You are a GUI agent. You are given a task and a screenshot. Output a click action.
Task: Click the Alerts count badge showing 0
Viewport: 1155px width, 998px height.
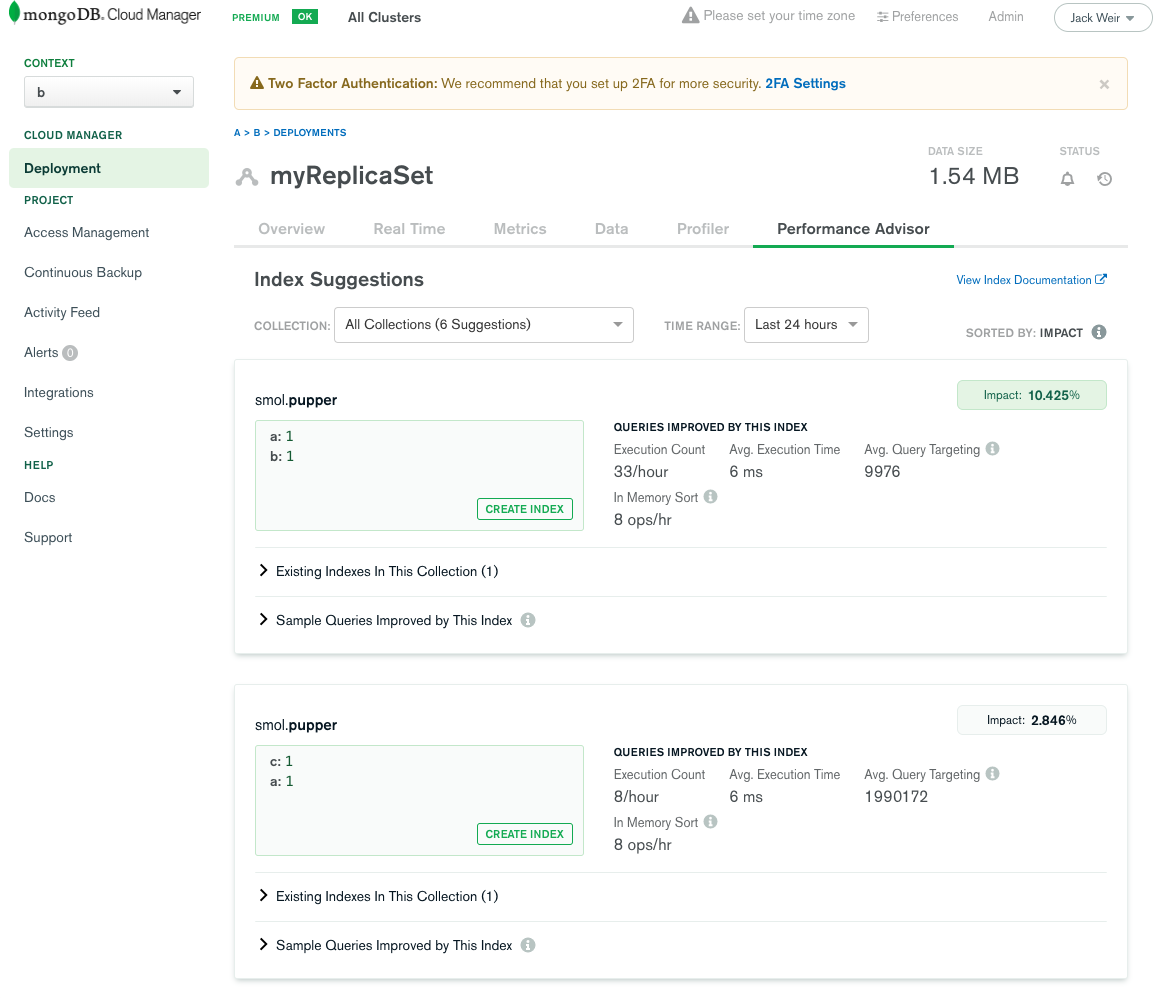[70, 353]
